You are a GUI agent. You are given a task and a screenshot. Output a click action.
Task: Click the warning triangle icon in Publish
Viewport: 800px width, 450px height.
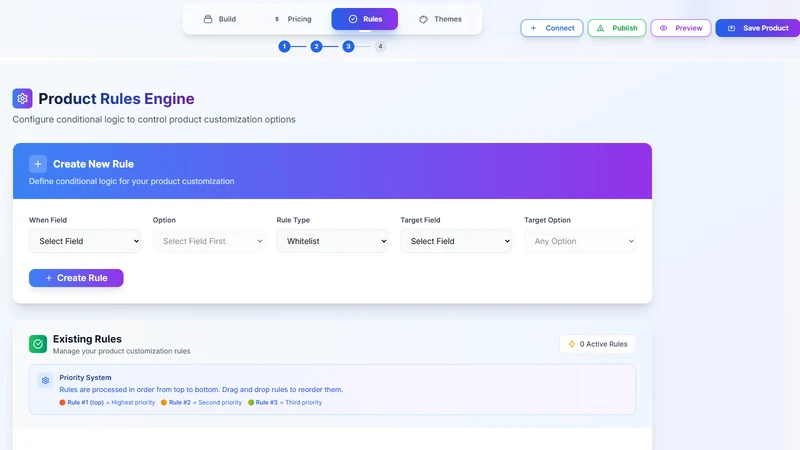(x=601, y=28)
